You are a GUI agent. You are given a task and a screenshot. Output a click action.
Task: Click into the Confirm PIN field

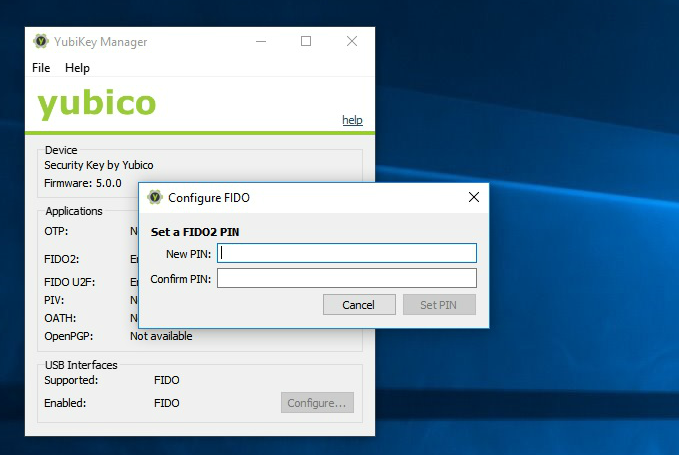(x=347, y=278)
